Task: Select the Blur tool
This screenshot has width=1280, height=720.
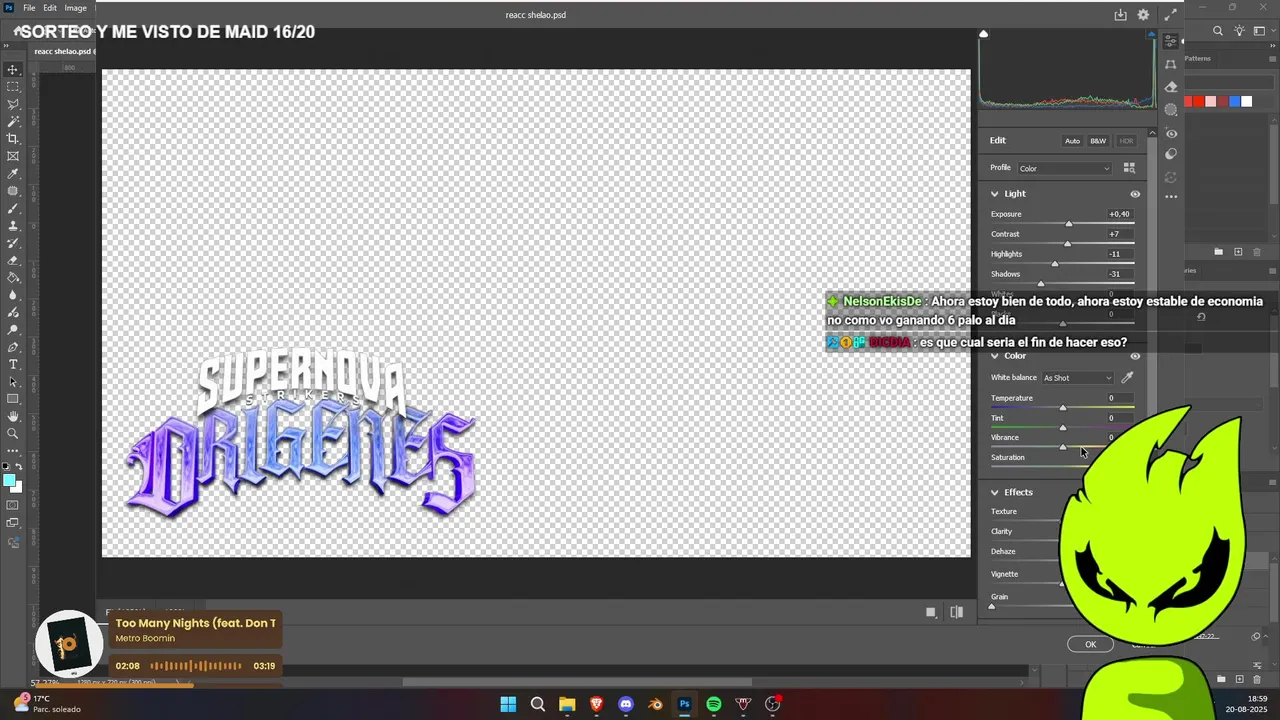Action: tap(13, 295)
